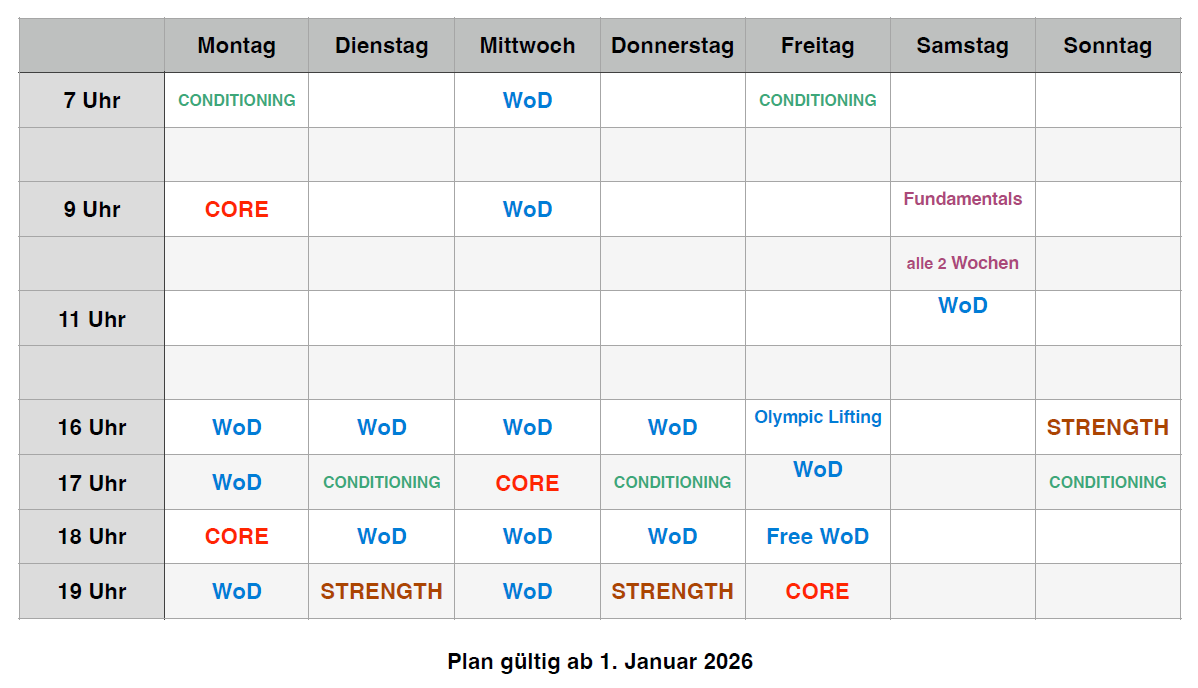Click Sunday's STRENGTH class at 16 Uhr
This screenshot has height=688, width=1198.
tap(1107, 427)
